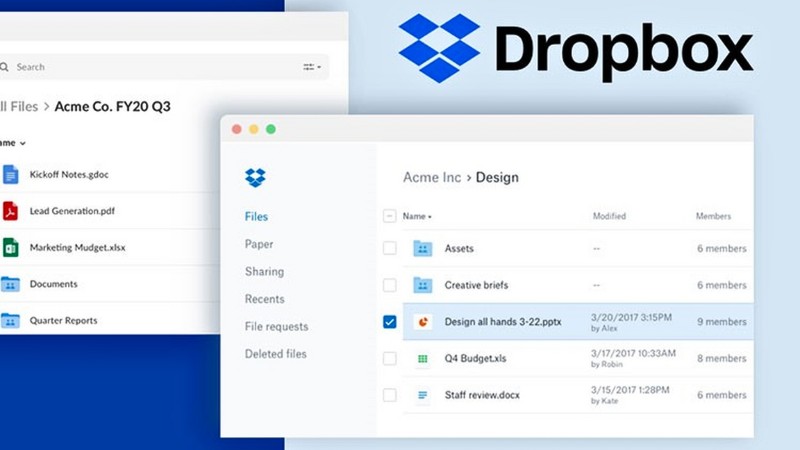Click the Acme Co. FY20 Q3 breadcrumb
Image resolution: width=800 pixels, height=450 pixels.
click(x=112, y=107)
